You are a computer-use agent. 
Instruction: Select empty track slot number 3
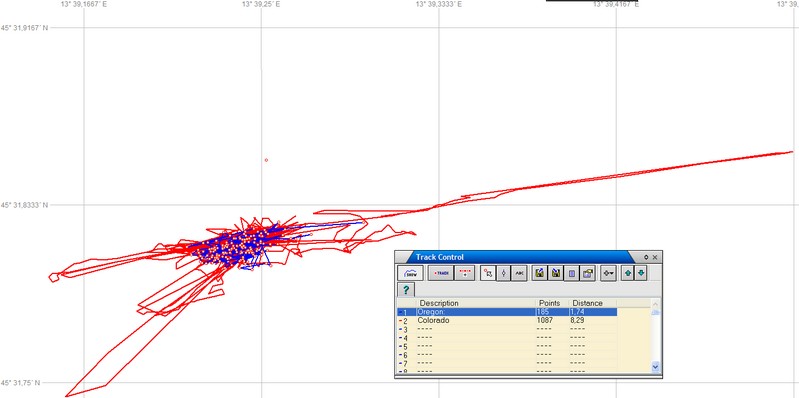507,329
